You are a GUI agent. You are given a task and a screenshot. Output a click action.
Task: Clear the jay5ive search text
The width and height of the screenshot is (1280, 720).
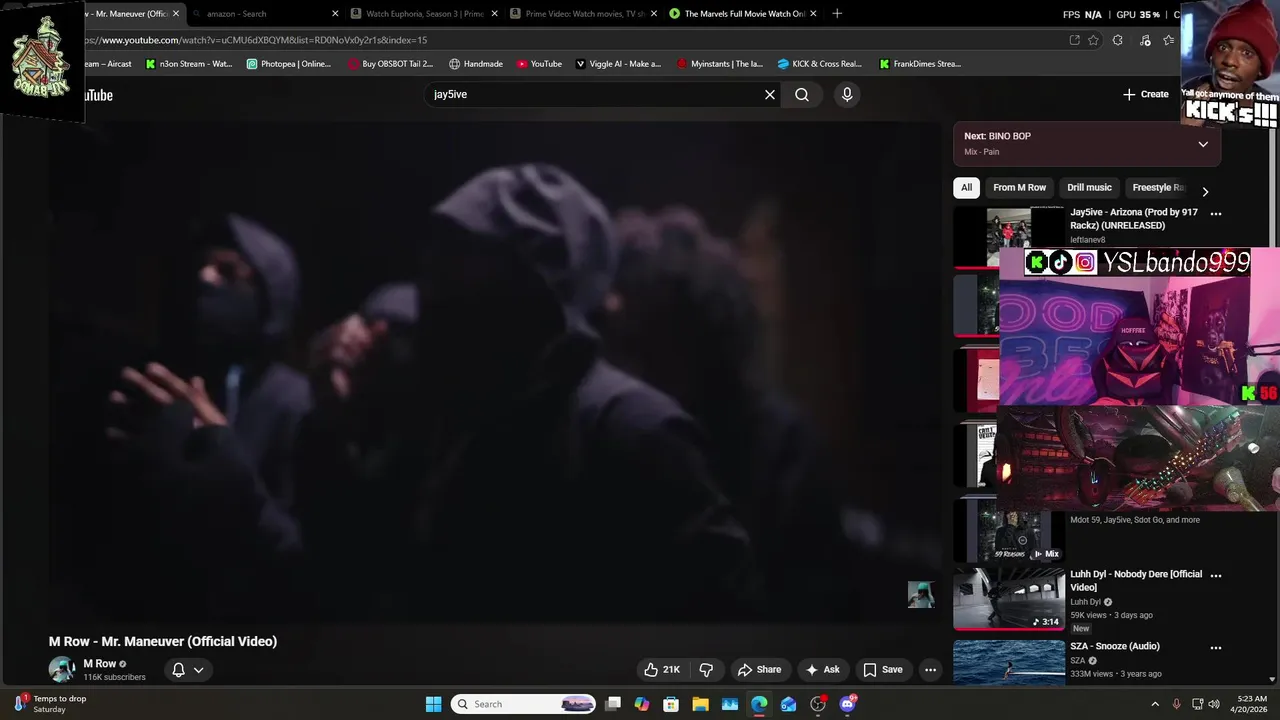tap(770, 94)
